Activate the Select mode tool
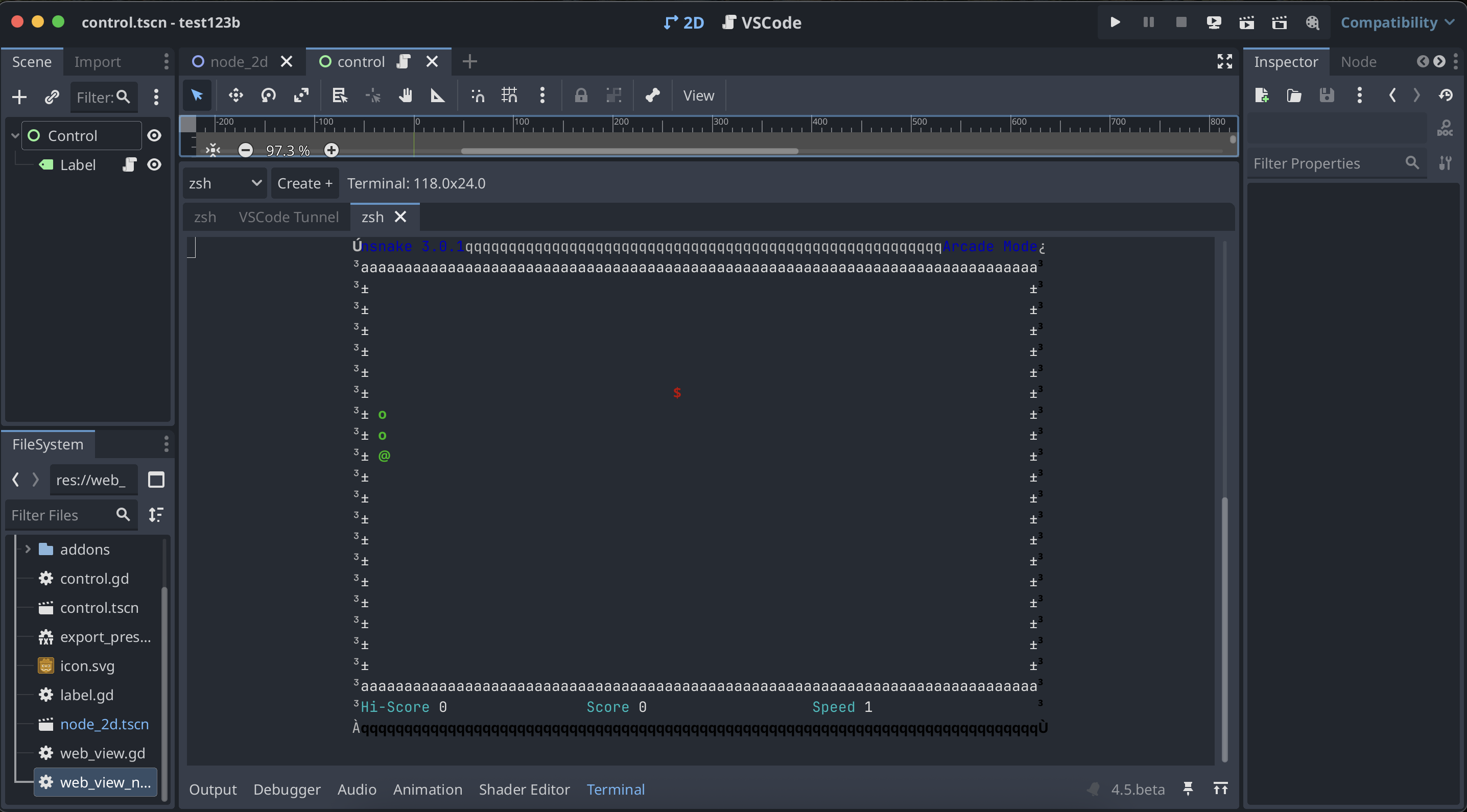The width and height of the screenshot is (1467, 812). point(197,95)
